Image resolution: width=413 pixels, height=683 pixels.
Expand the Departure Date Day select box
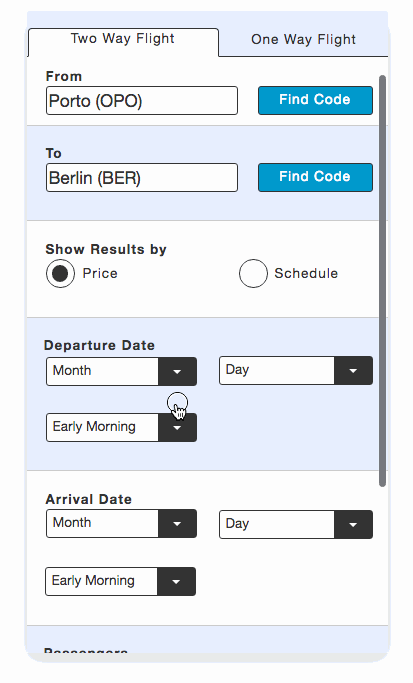tap(296, 371)
